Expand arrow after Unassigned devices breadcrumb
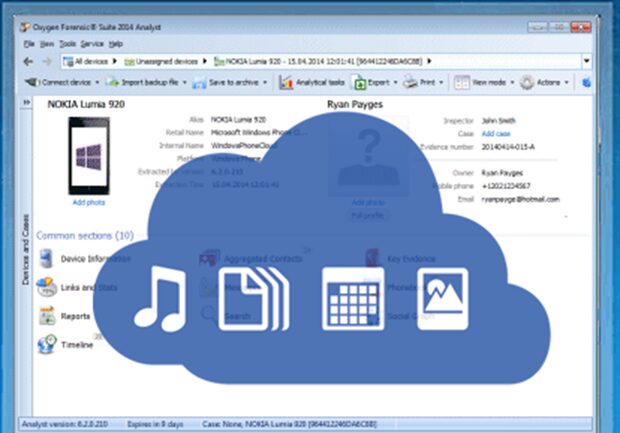Viewport: 620px width, 433px height. pos(204,61)
